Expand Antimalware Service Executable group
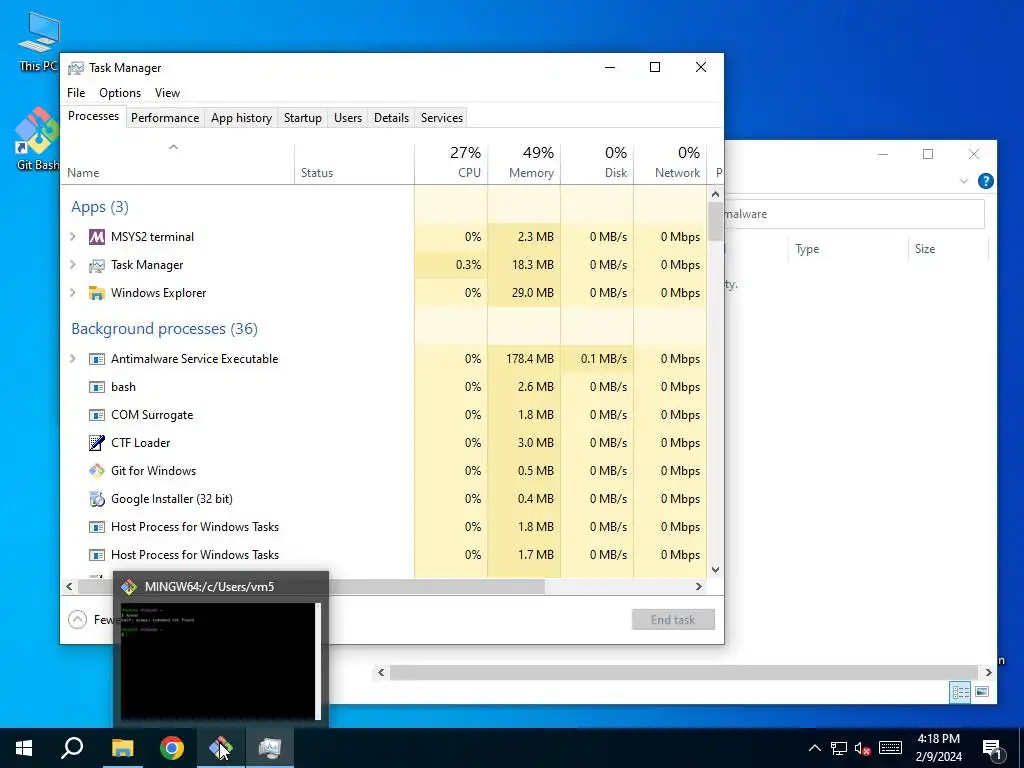 click(x=73, y=359)
